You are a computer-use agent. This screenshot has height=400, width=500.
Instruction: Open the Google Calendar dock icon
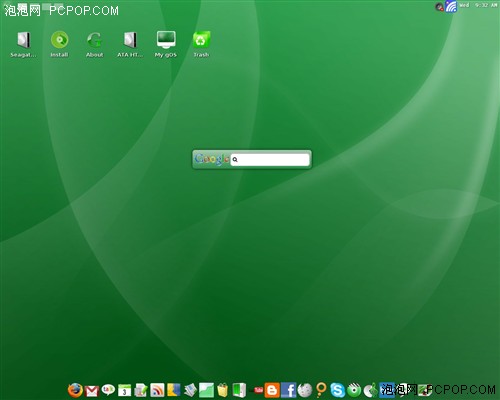(x=124, y=390)
